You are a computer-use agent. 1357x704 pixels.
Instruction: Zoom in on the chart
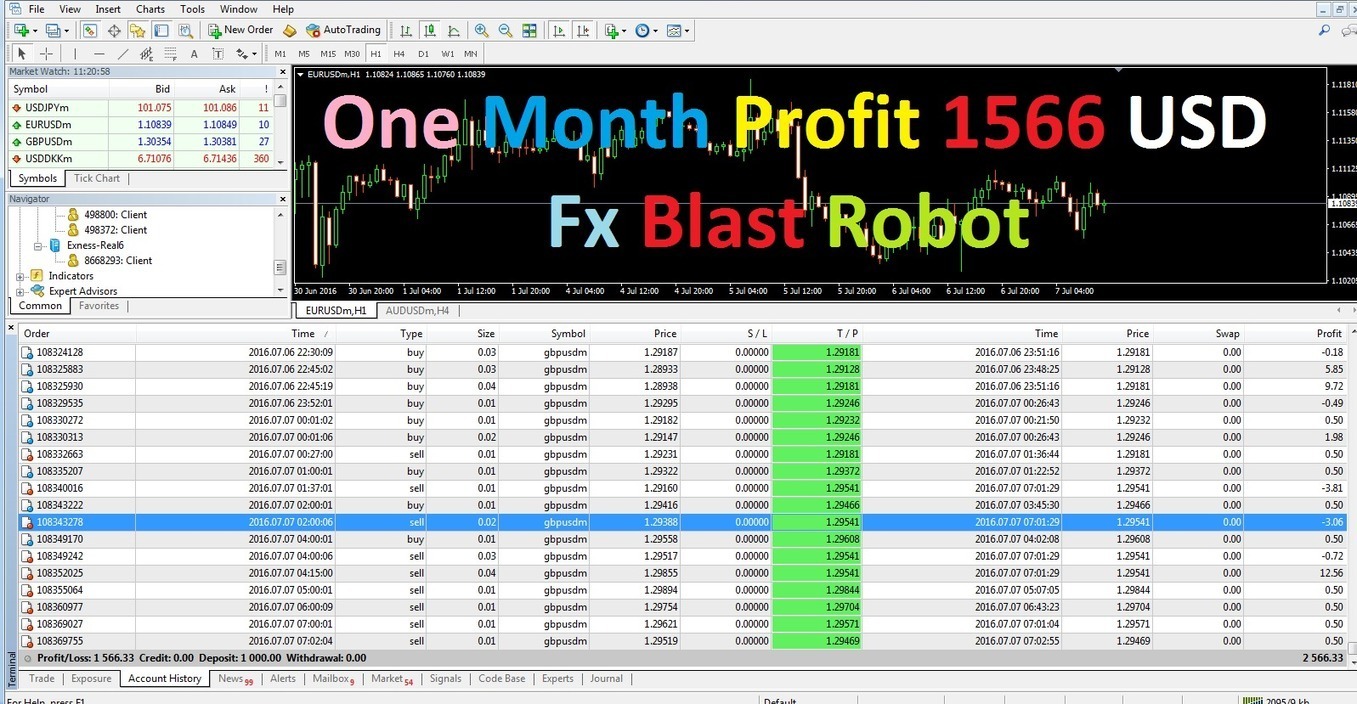[482, 31]
